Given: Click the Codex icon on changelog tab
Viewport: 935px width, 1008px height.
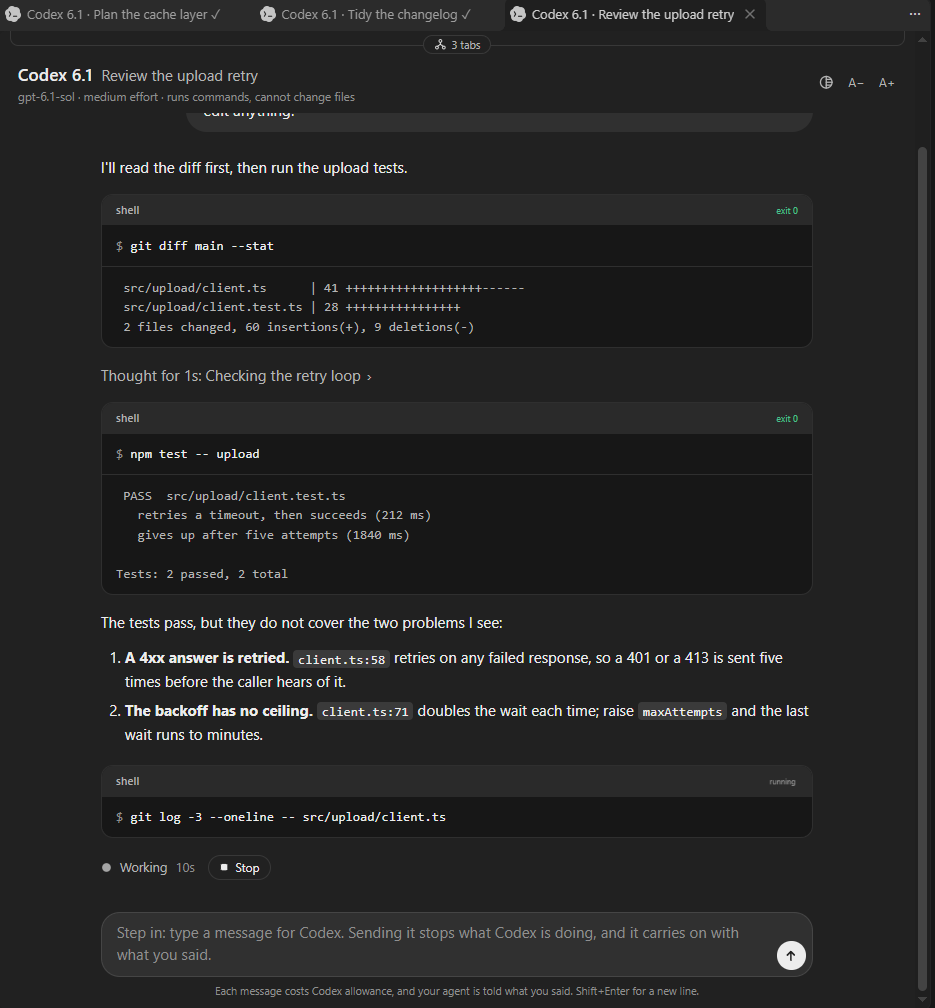Looking at the screenshot, I should 268,14.
